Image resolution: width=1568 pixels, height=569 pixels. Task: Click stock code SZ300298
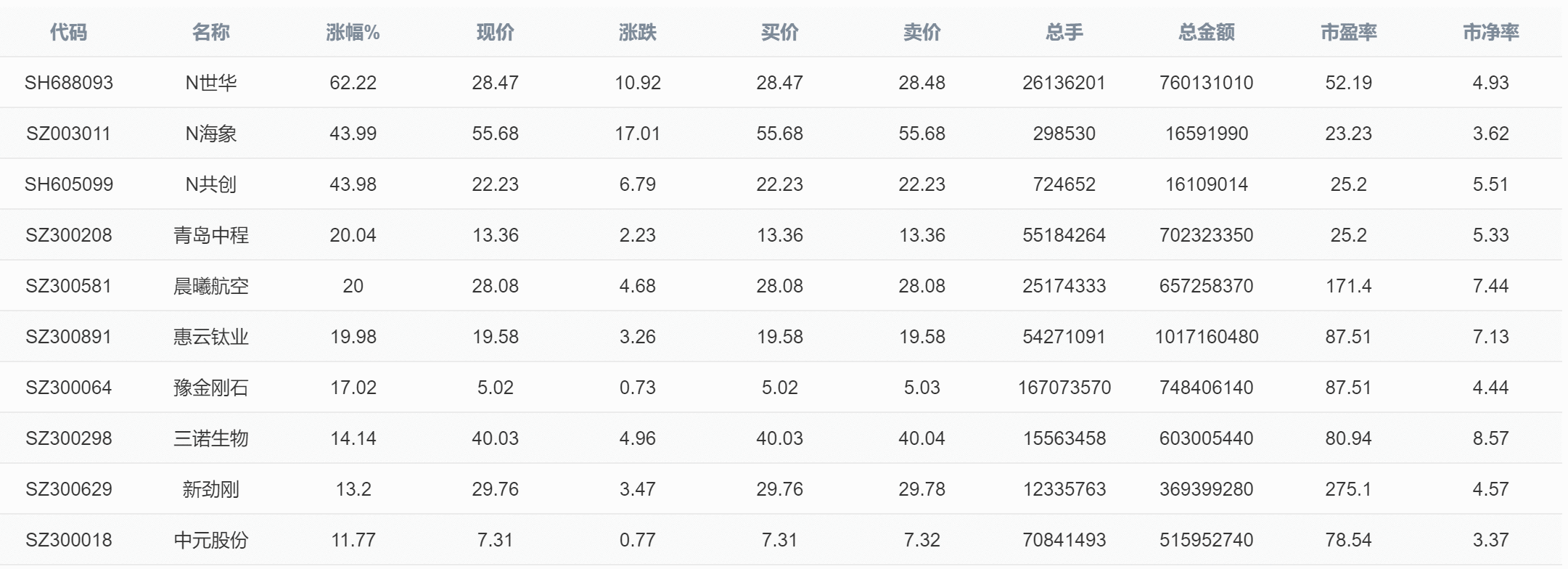tap(68, 438)
